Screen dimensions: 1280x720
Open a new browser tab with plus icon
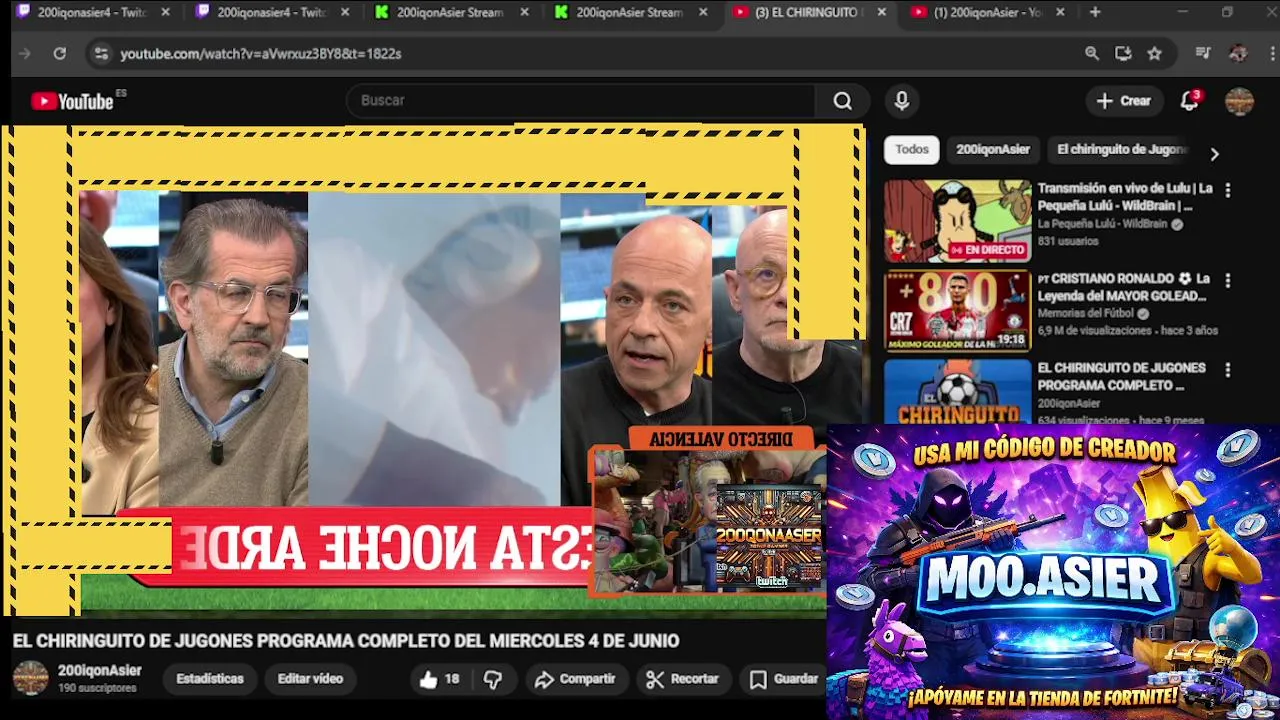1095,12
